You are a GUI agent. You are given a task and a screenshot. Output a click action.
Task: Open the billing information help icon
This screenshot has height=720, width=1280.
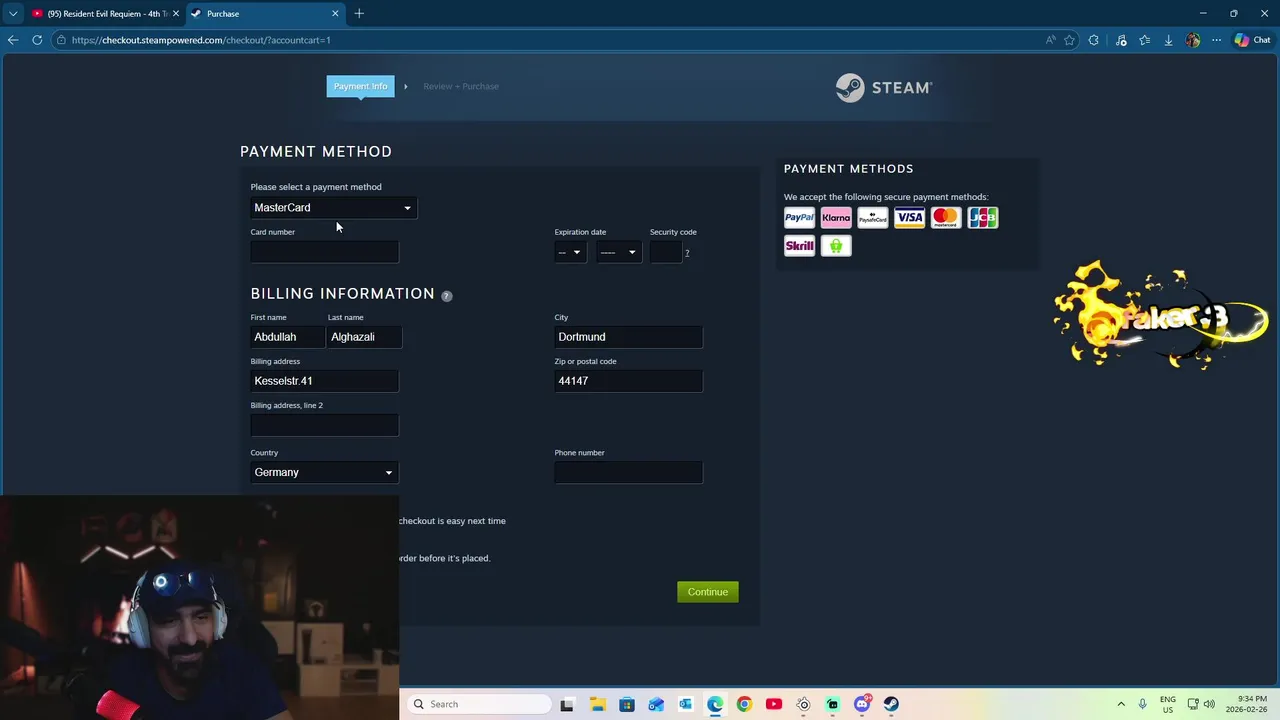point(447,296)
